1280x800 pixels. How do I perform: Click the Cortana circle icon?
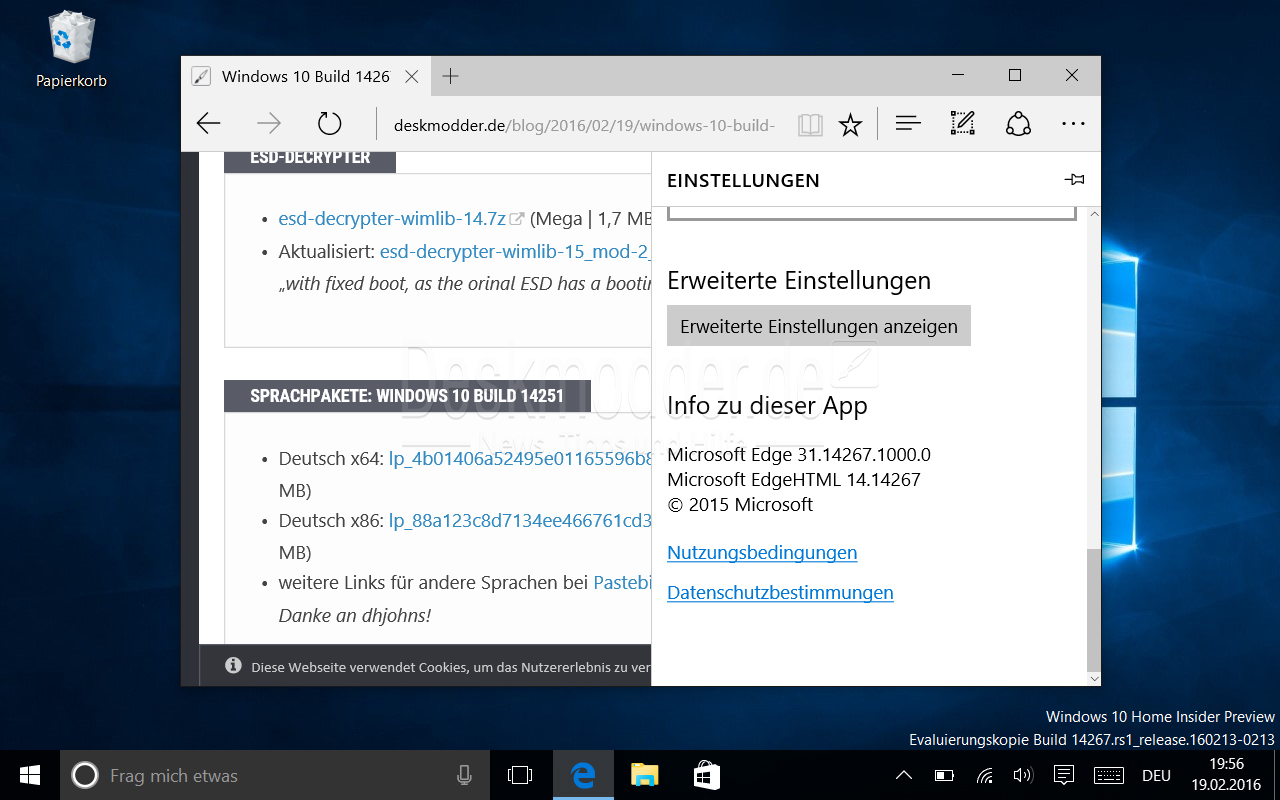[x=85, y=775]
